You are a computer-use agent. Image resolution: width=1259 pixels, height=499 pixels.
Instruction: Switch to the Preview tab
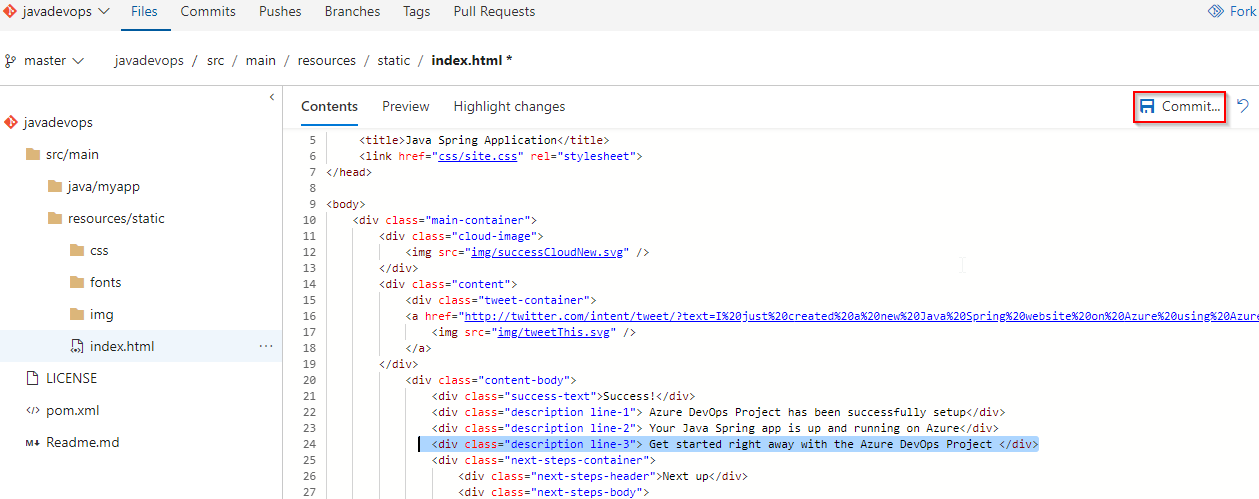(x=406, y=106)
